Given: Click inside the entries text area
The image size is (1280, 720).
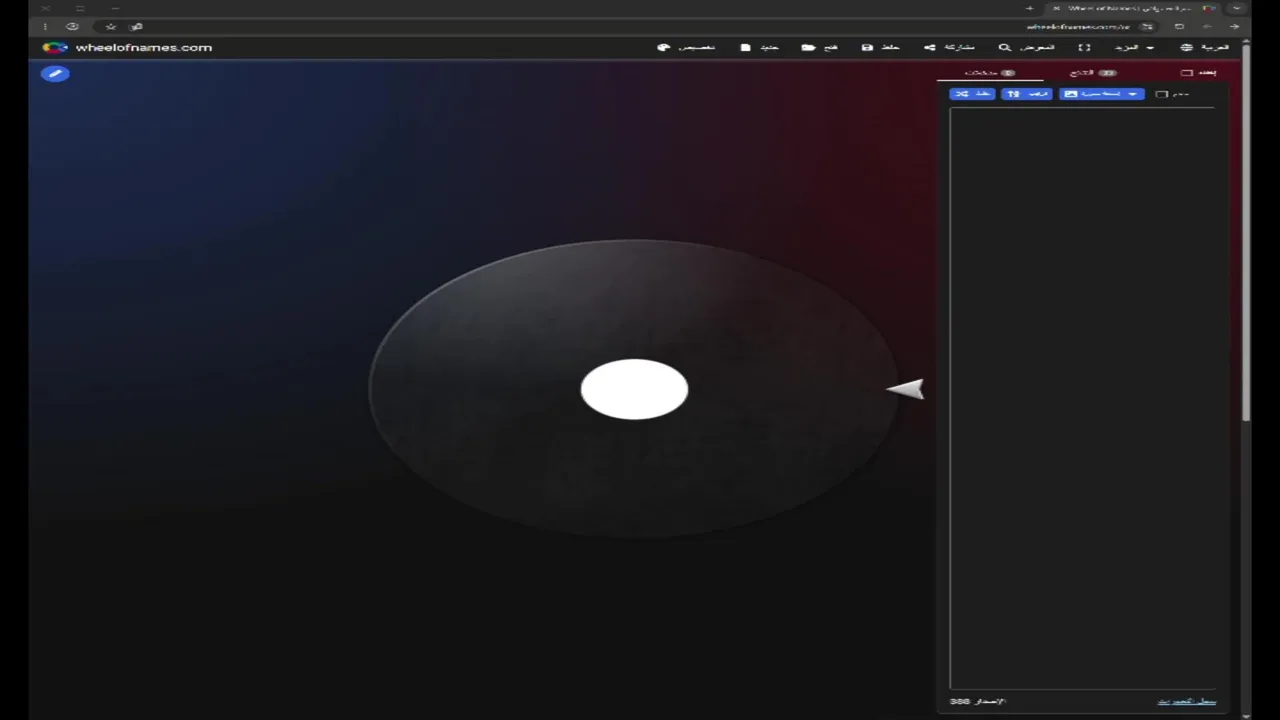Looking at the screenshot, I should pyautogui.click(x=1083, y=398).
